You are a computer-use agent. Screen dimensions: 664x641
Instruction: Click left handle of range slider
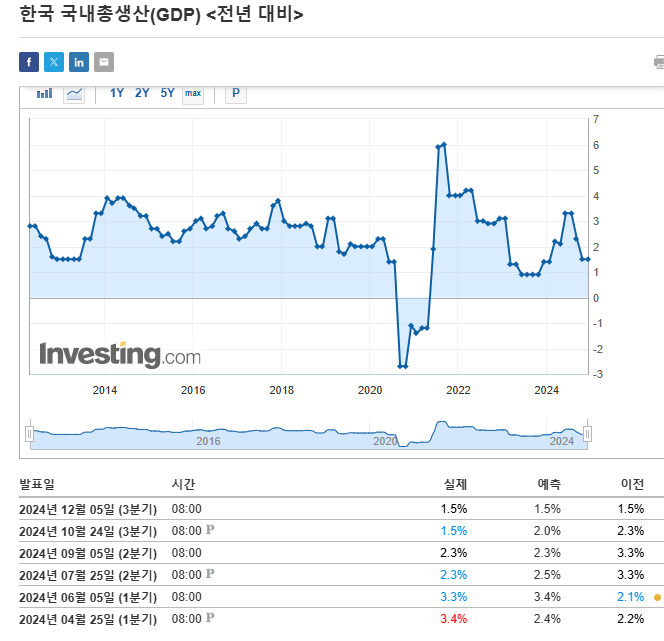(x=30, y=433)
